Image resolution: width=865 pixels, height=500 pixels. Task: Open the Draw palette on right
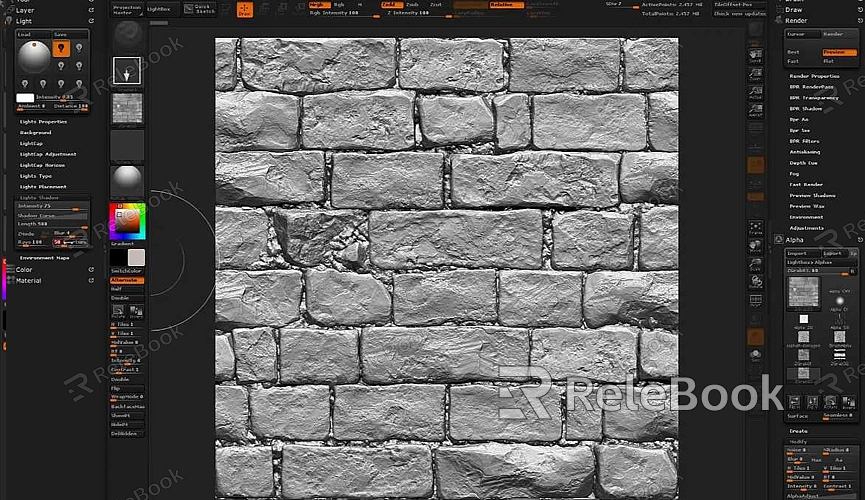coord(793,10)
